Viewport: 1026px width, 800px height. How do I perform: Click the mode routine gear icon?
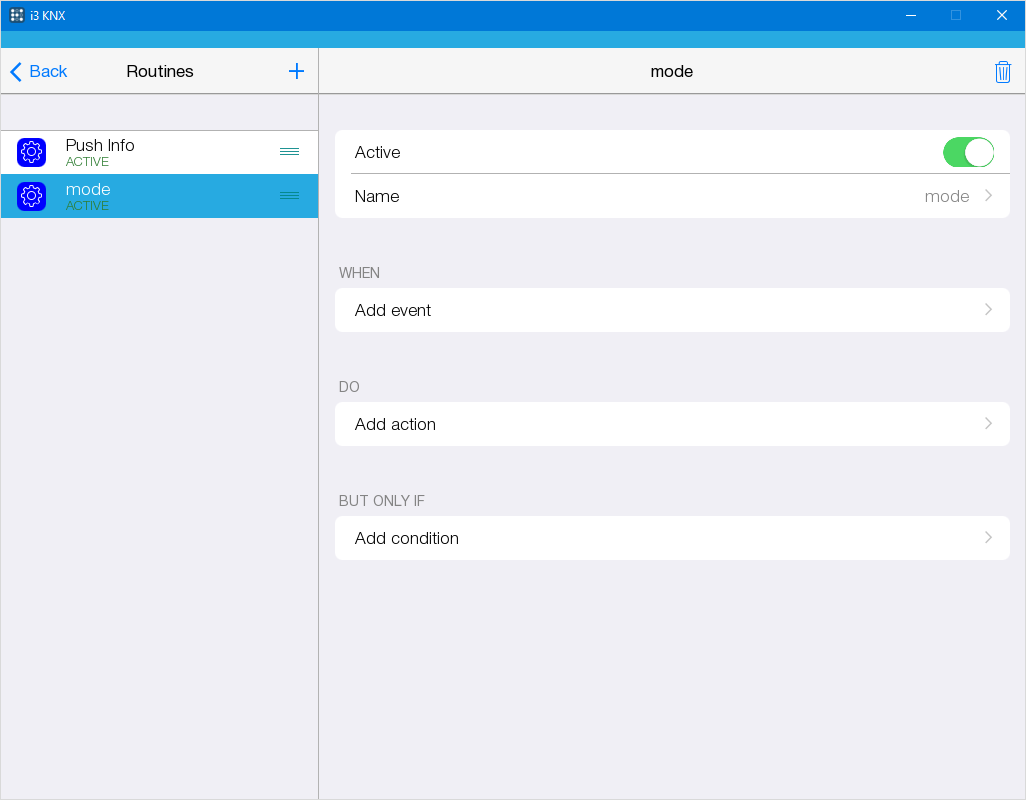point(31,196)
